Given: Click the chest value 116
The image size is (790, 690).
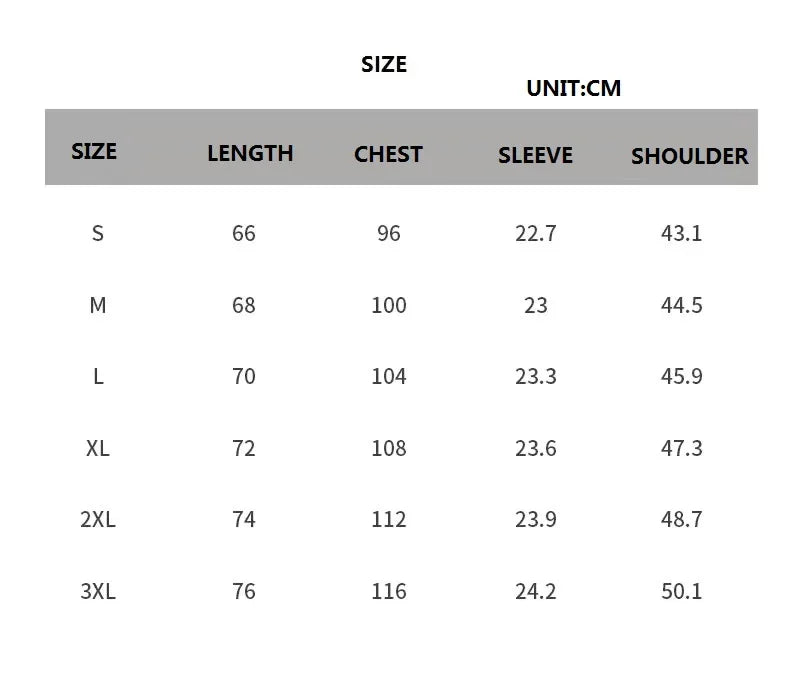Looking at the screenshot, I should 388,591.
